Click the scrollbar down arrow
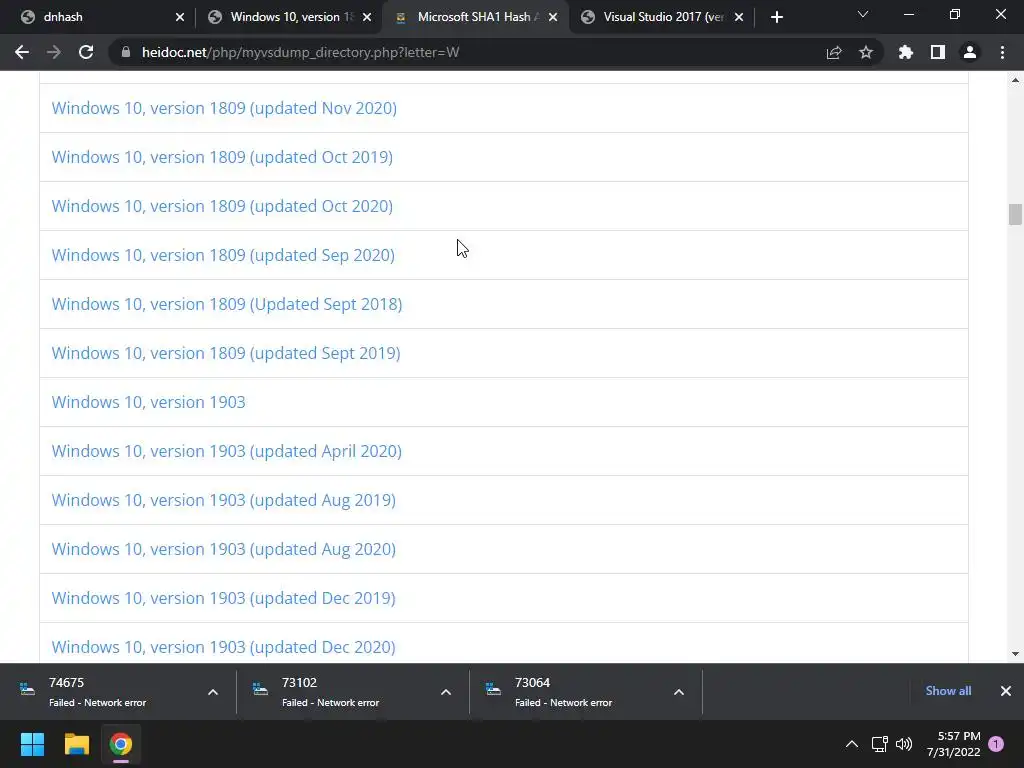 [x=1015, y=653]
